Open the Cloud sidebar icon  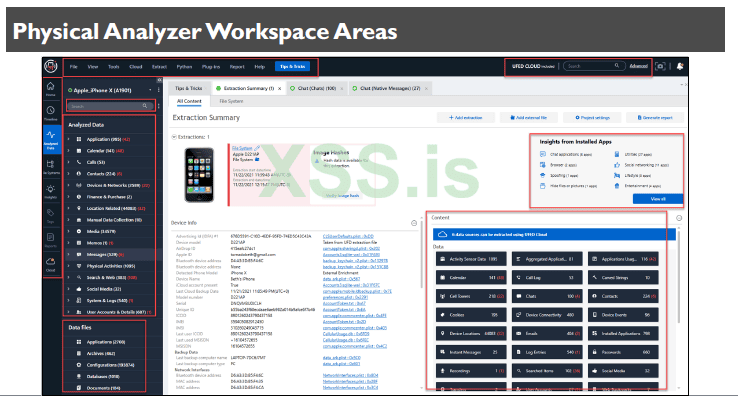coord(50,262)
